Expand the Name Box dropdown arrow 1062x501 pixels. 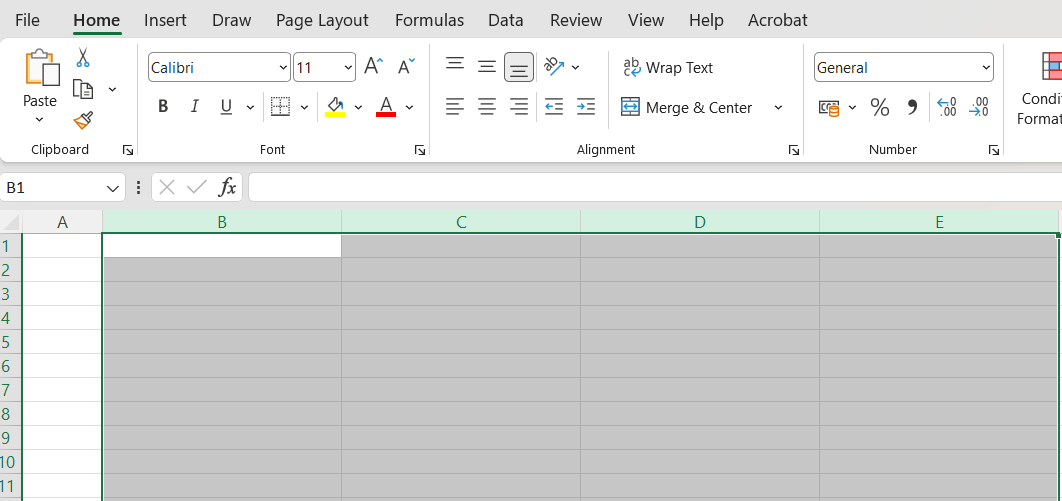coord(112,188)
